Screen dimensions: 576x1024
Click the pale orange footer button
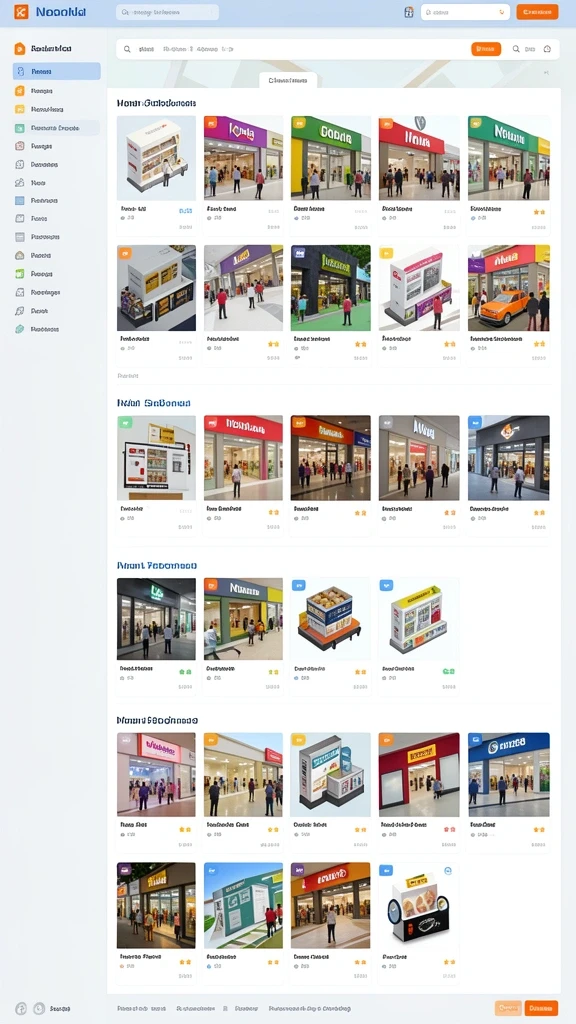click(x=508, y=1008)
